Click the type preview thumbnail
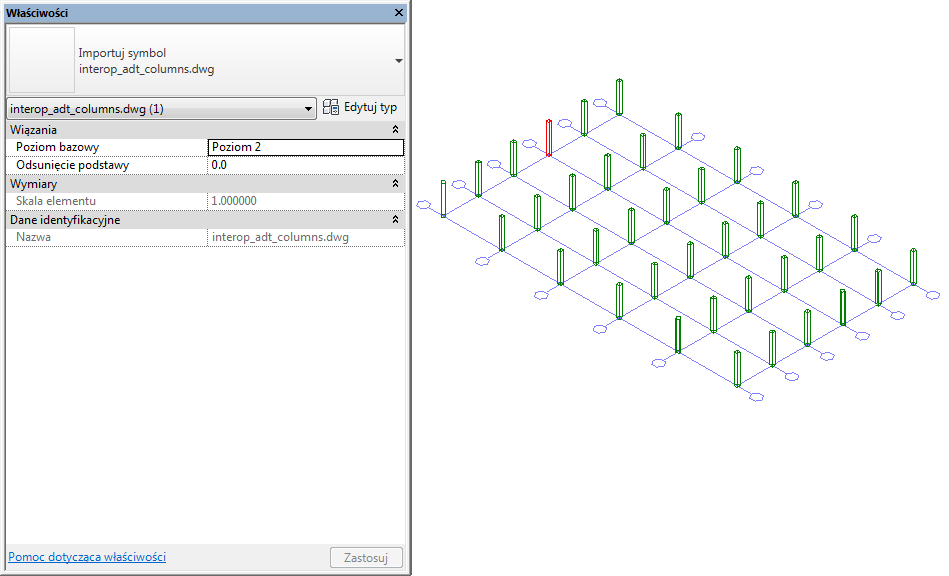949x576 pixels. click(42, 60)
